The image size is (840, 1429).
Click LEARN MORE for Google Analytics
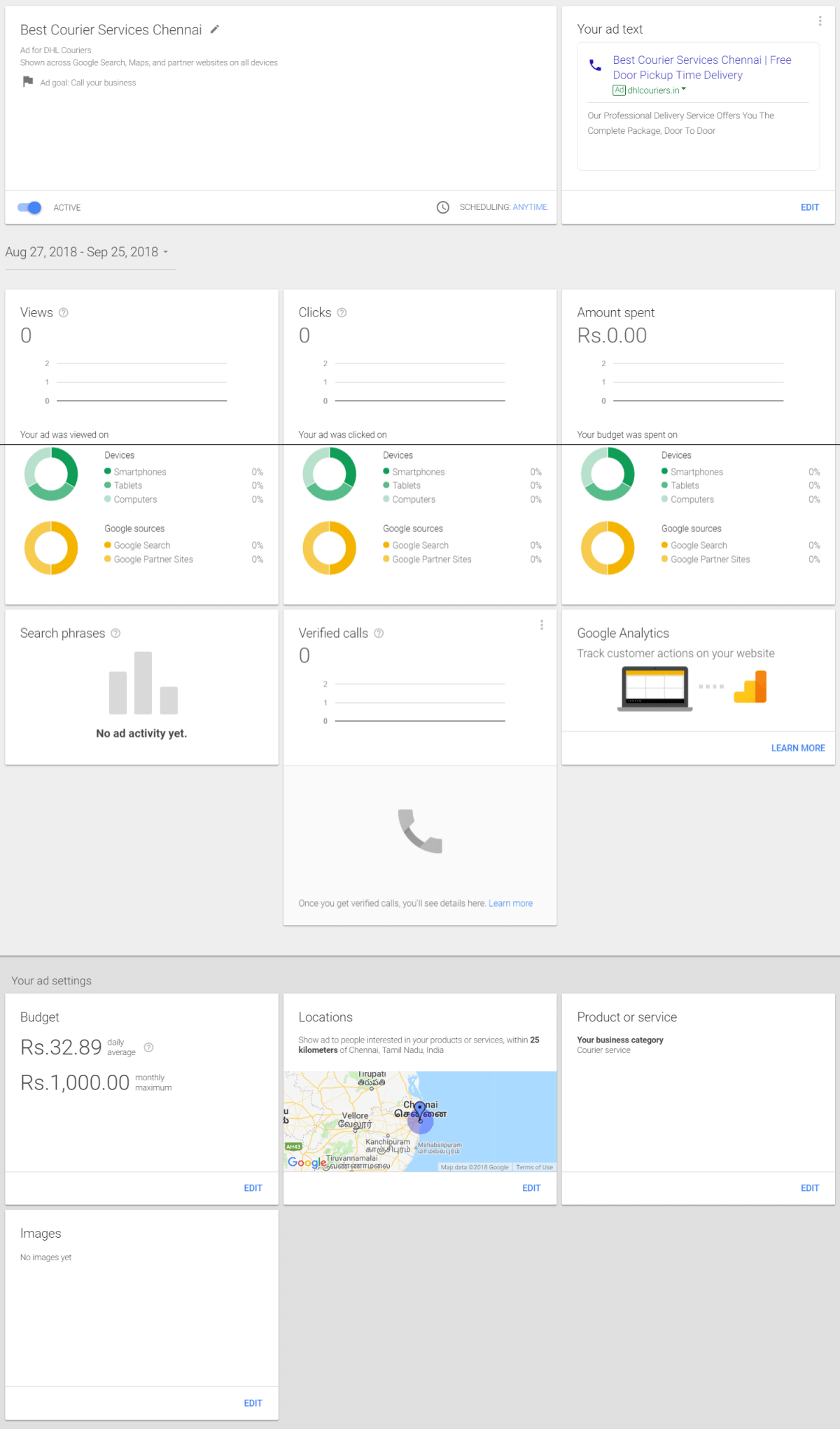coord(797,748)
